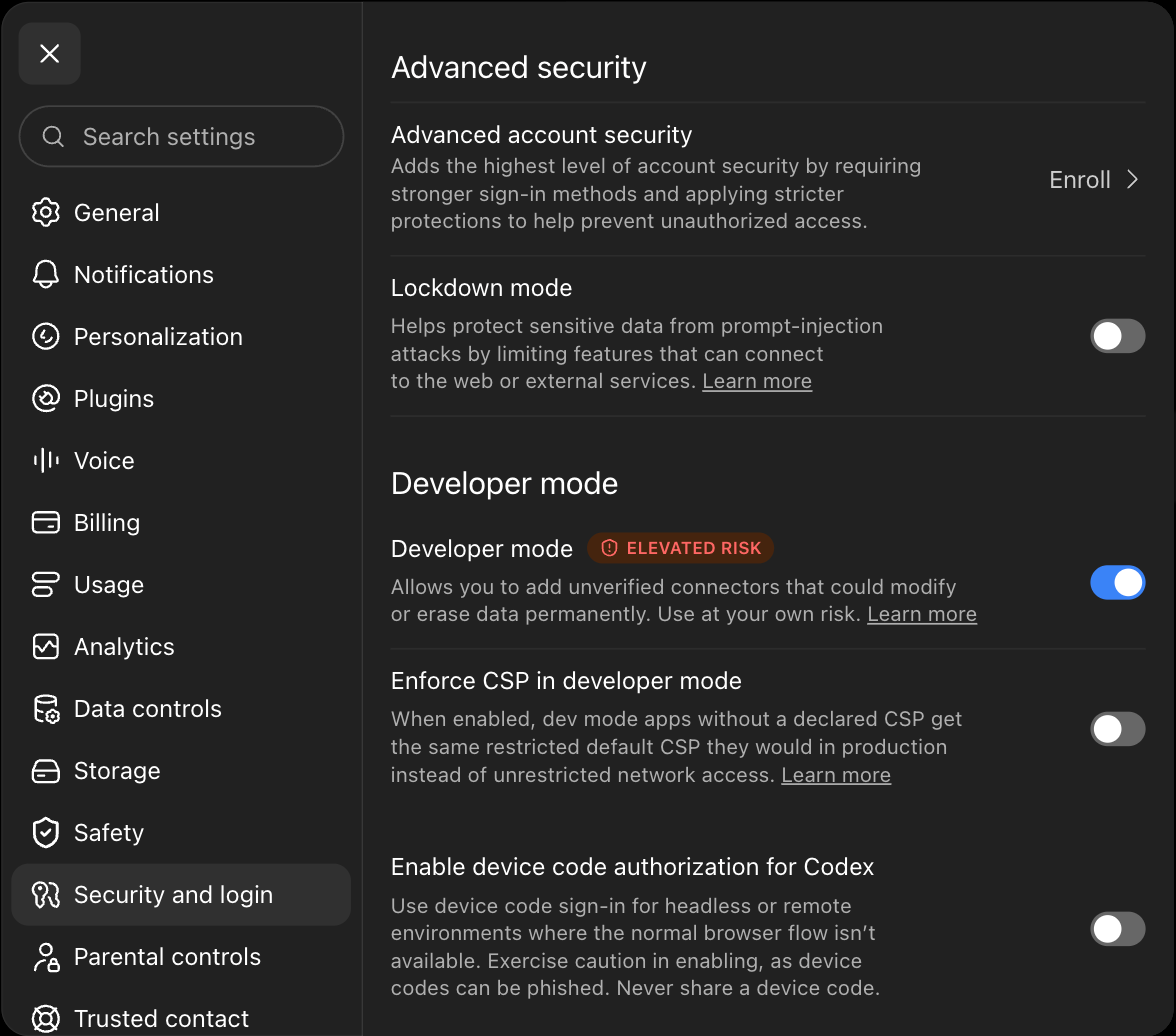Viewport: 1176px width, 1036px height.
Task: Click the Plugins icon in the sidebar
Action: coord(46,398)
